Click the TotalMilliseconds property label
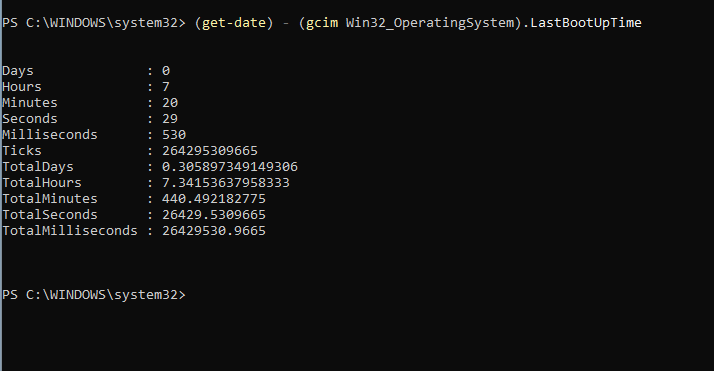Image resolution: width=714 pixels, height=371 pixels. coord(70,230)
